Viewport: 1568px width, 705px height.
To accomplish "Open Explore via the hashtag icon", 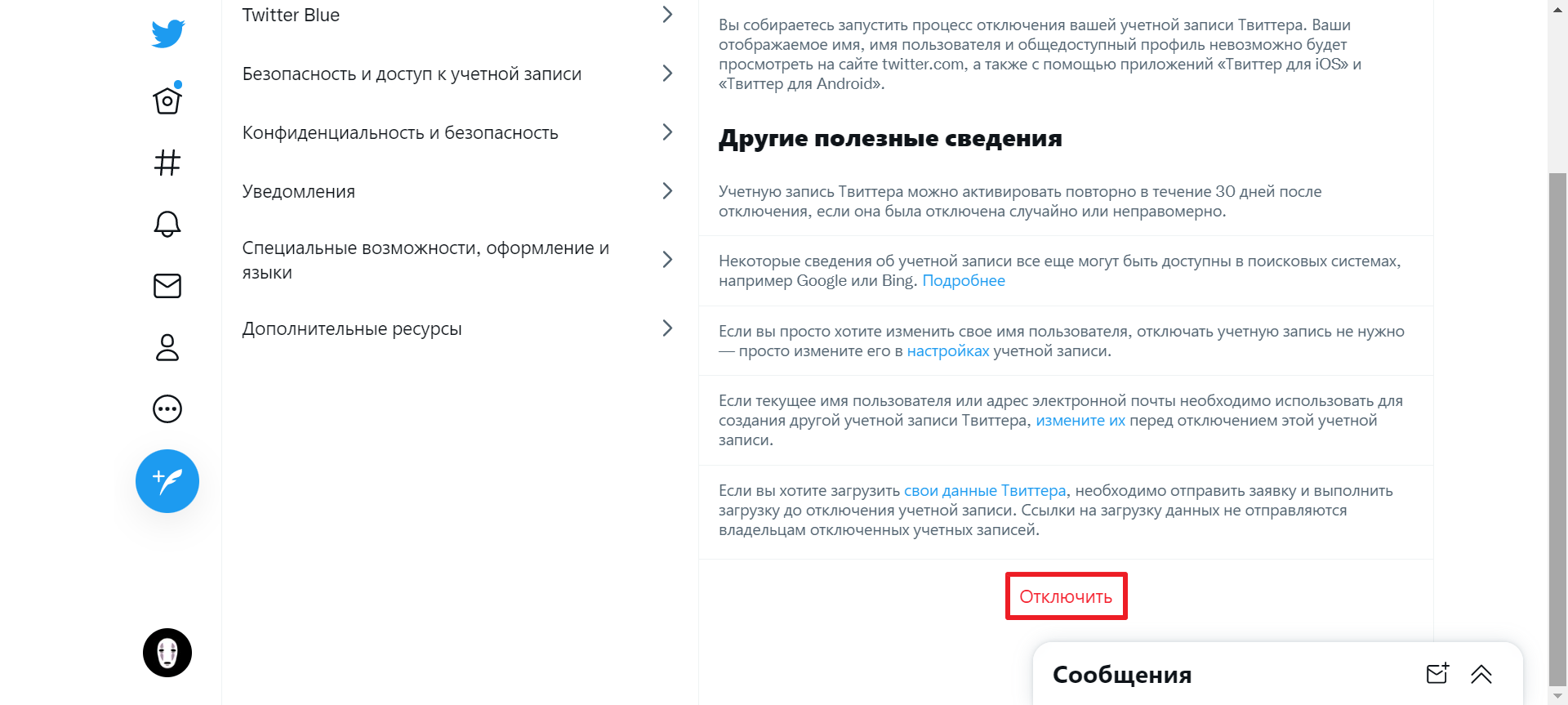I will pyautogui.click(x=167, y=162).
